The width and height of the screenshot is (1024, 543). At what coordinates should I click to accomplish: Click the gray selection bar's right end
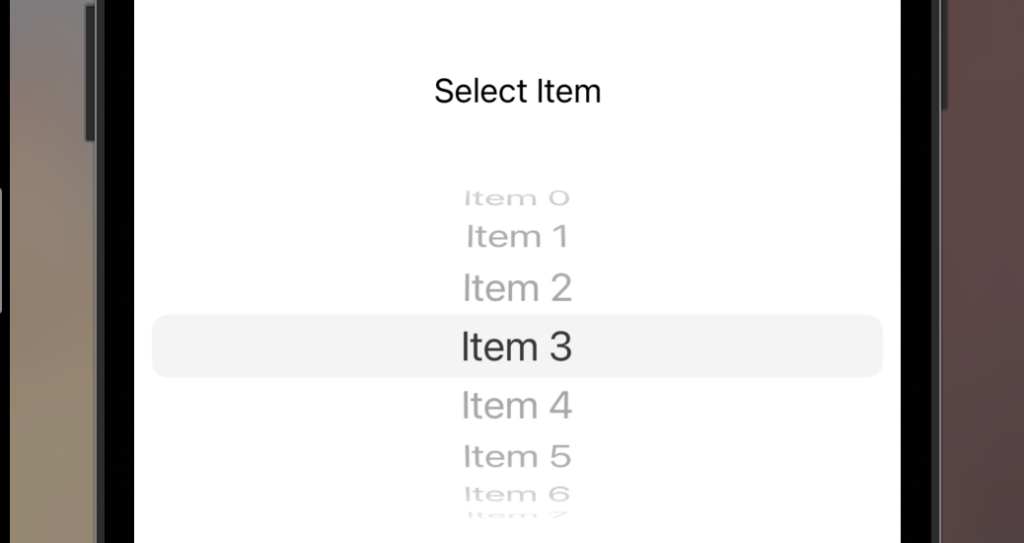tap(865, 346)
